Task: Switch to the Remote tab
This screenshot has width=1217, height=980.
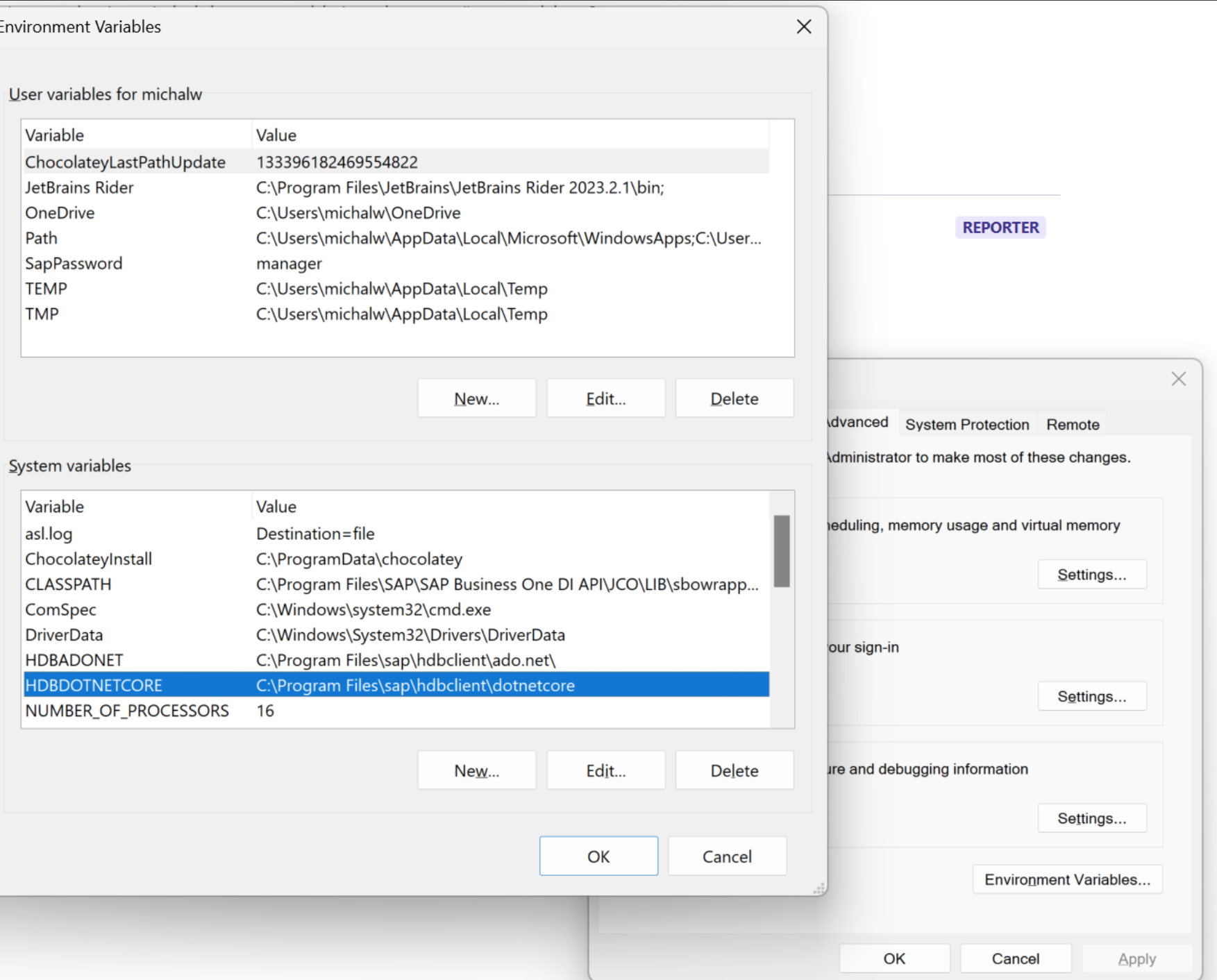Action: tap(1073, 424)
